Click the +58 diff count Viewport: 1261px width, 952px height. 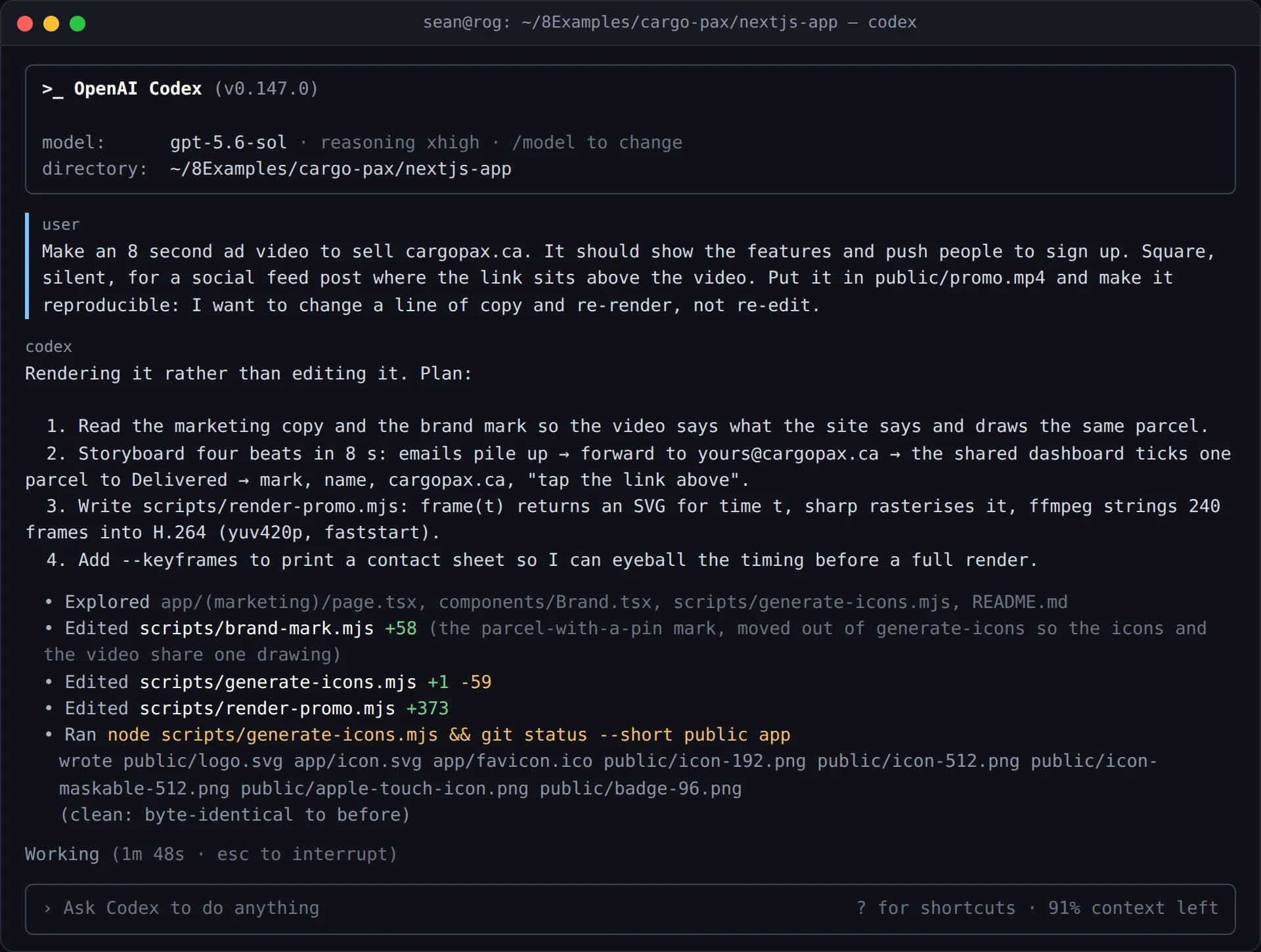click(x=401, y=628)
